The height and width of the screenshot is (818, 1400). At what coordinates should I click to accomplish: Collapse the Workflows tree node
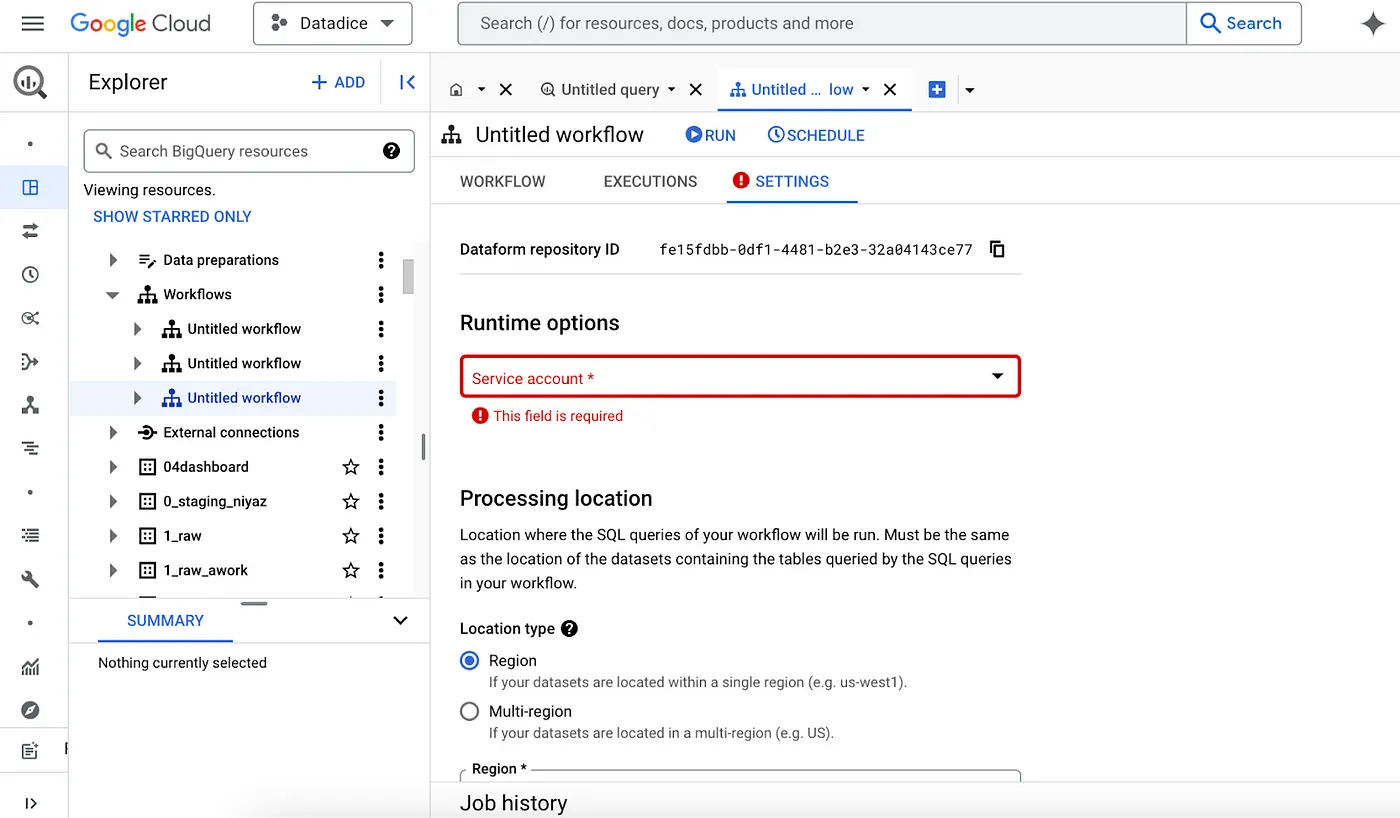coord(113,295)
